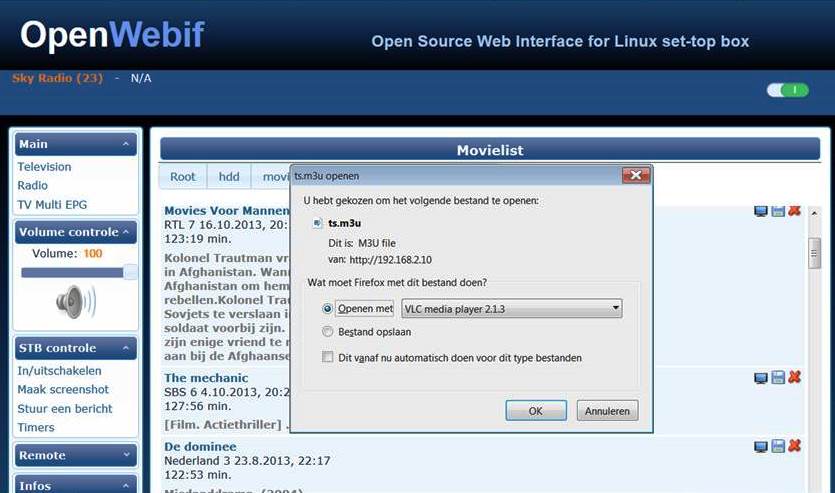Viewport: 835px width, 493px height.
Task: Download De dominee recording with disk icon
Action: point(778,446)
